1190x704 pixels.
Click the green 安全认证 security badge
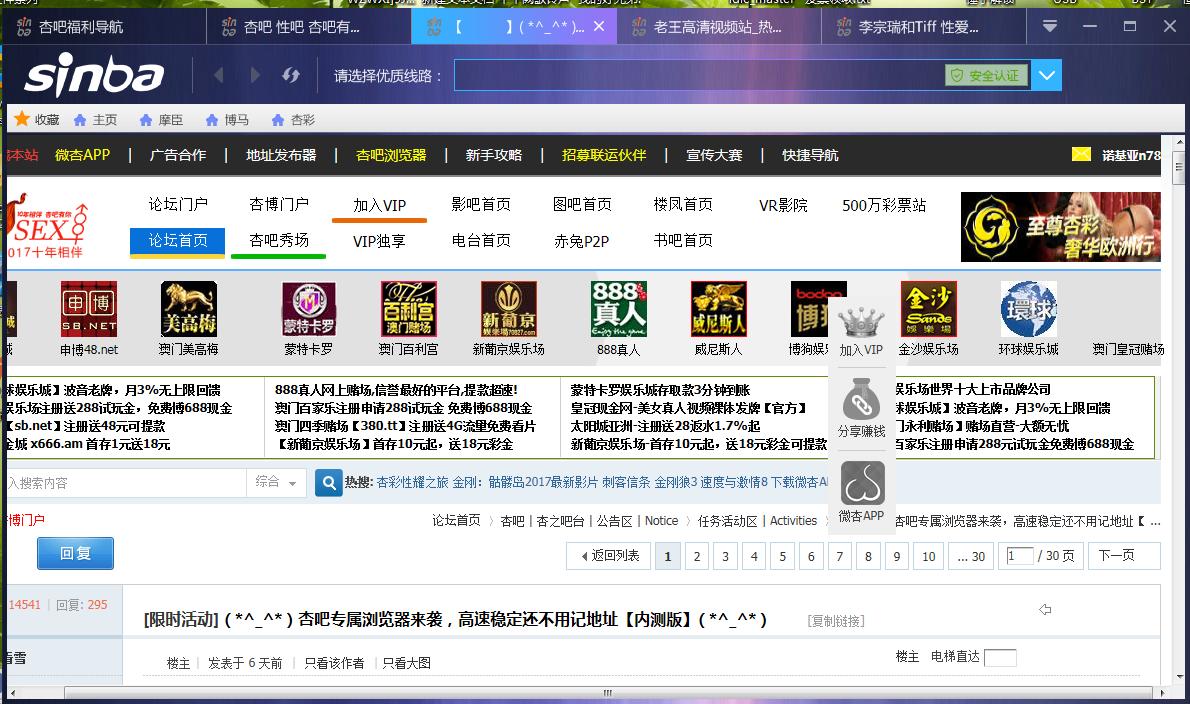[x=986, y=75]
